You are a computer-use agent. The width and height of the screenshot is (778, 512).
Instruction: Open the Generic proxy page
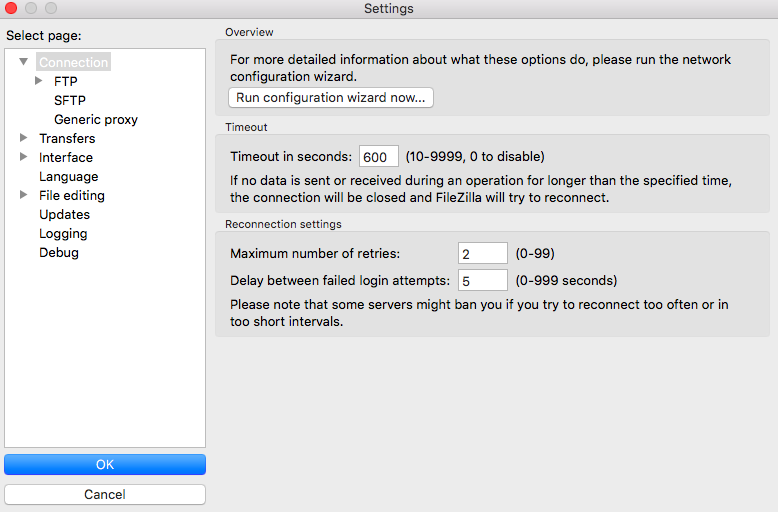[x=96, y=120]
